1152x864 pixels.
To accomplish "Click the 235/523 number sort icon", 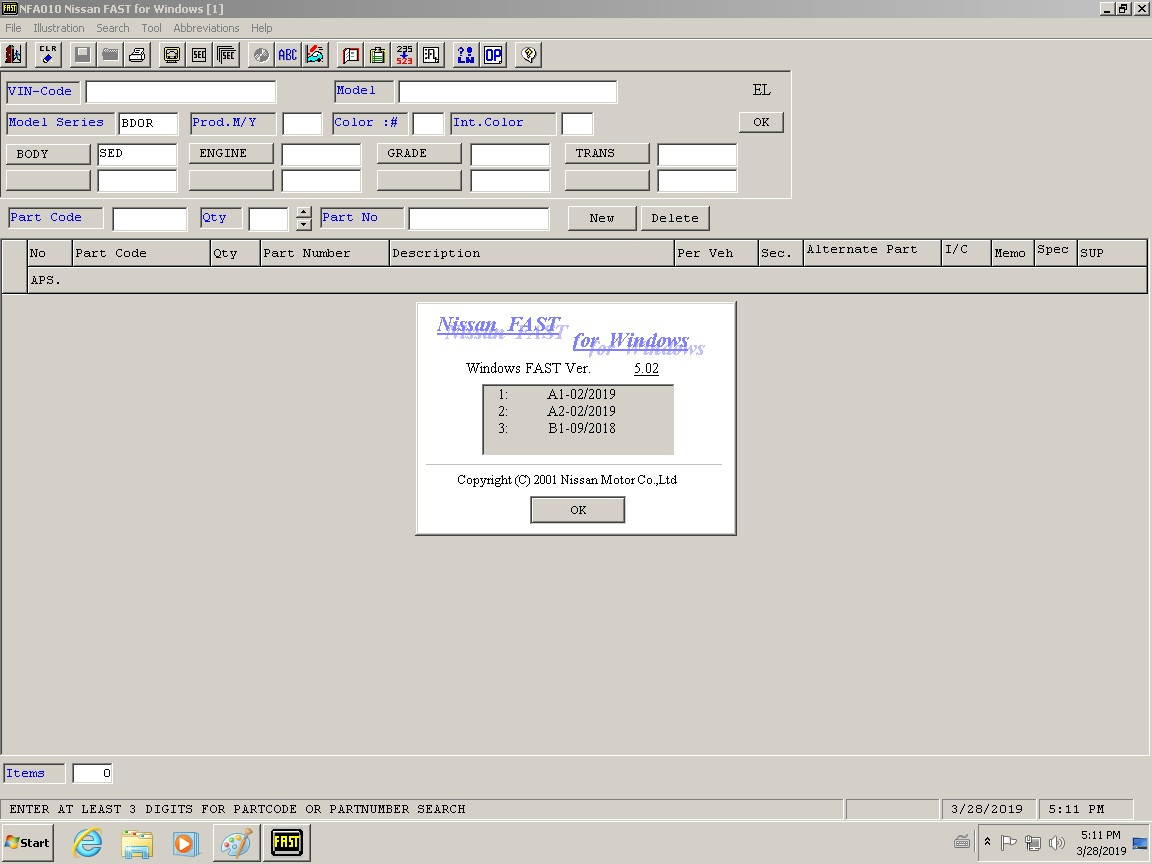I will pos(404,55).
